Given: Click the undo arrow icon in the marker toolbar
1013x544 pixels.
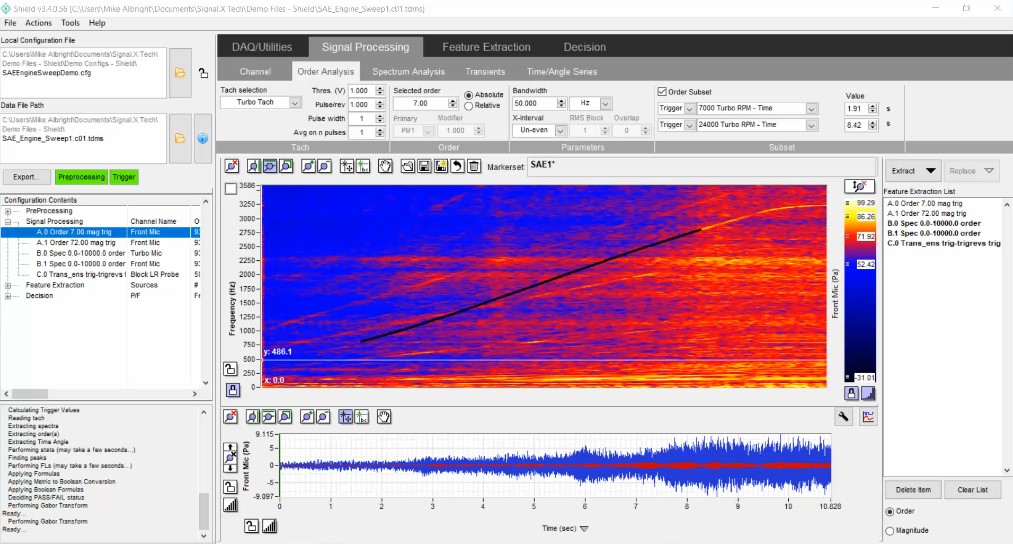Looking at the screenshot, I should coord(457,166).
